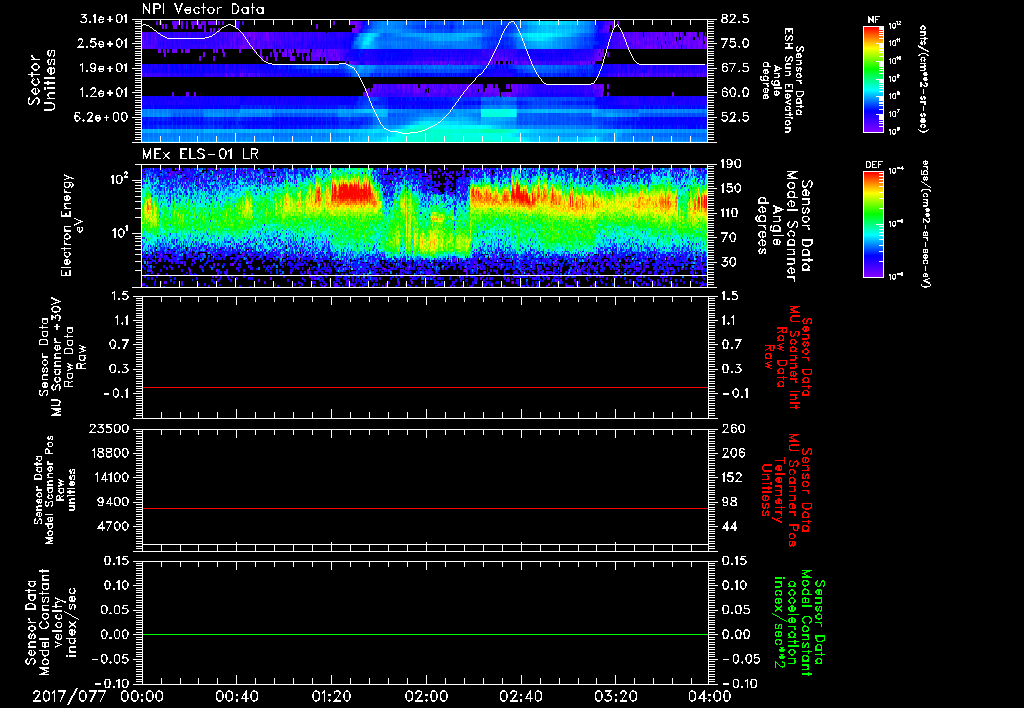Click the 02:00 time axis label
Viewport: 1024px width, 708px height.
(x=425, y=695)
